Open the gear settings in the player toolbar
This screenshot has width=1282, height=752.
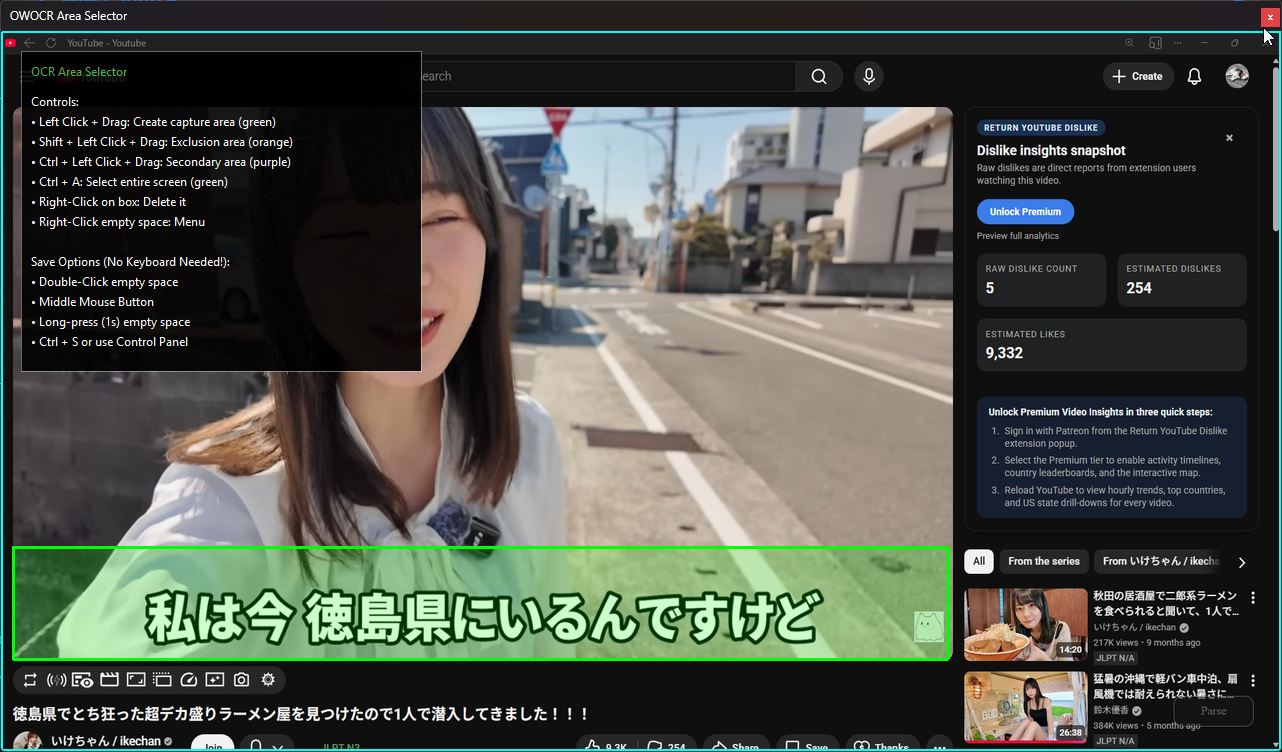[268, 680]
